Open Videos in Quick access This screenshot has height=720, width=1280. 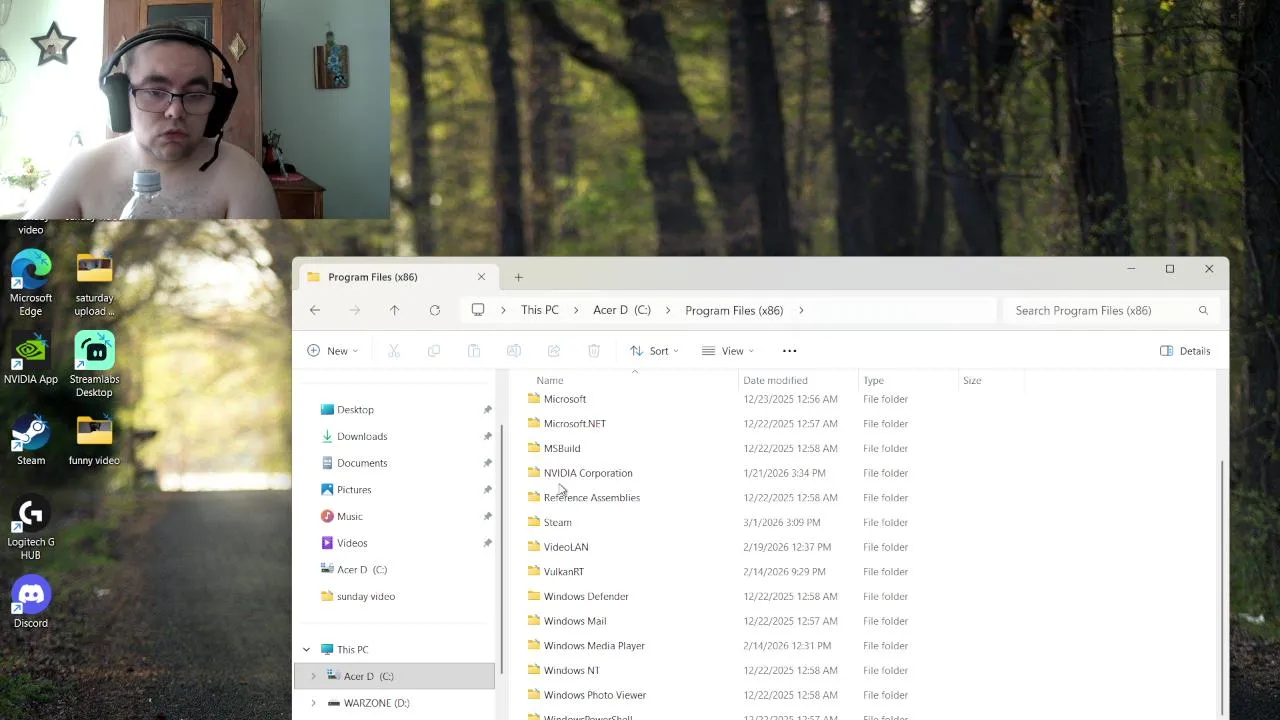[352, 543]
